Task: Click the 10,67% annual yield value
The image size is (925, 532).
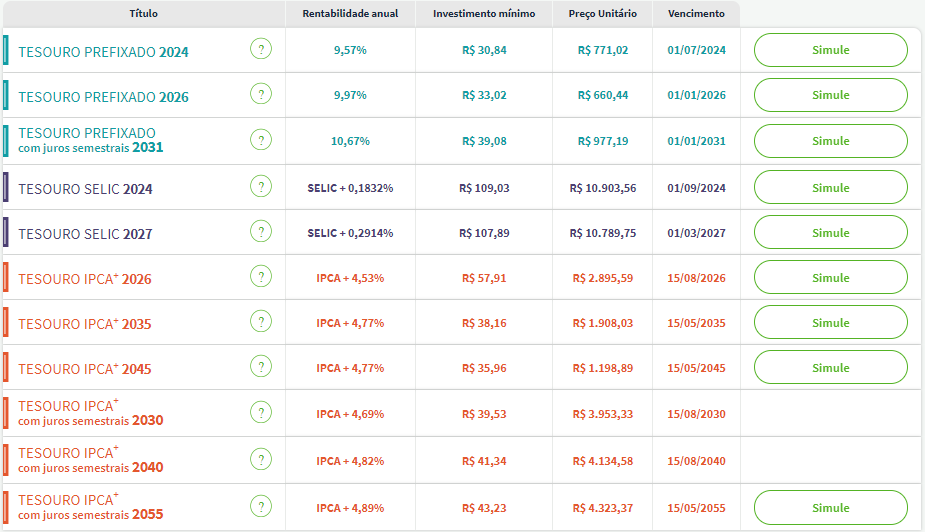Action: click(350, 141)
